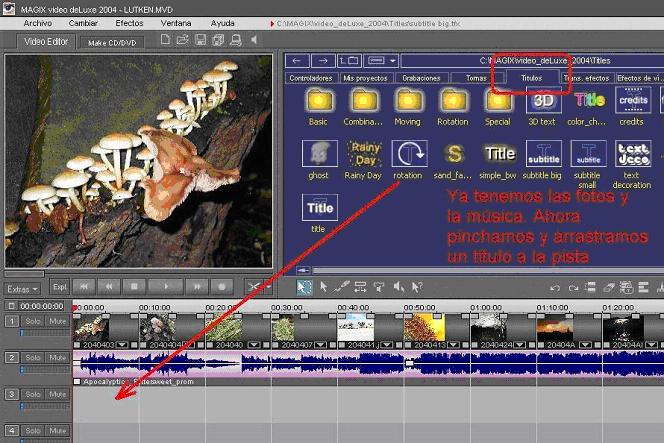Viewport: 664px width, 443px height.
Task: Expand media pool view options arrow
Action: (x=393, y=61)
